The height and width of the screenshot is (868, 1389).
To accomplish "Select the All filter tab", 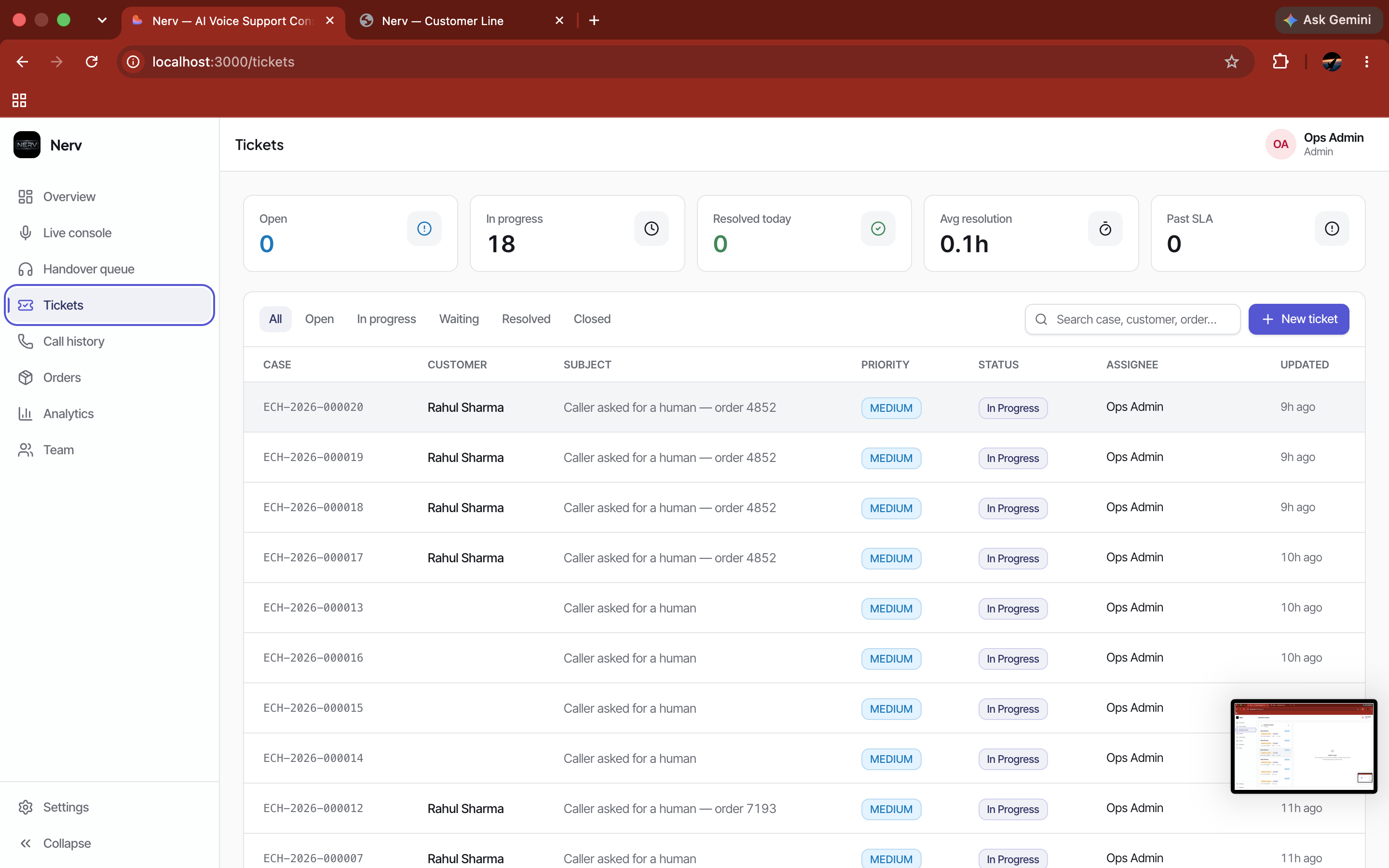I will (x=275, y=319).
